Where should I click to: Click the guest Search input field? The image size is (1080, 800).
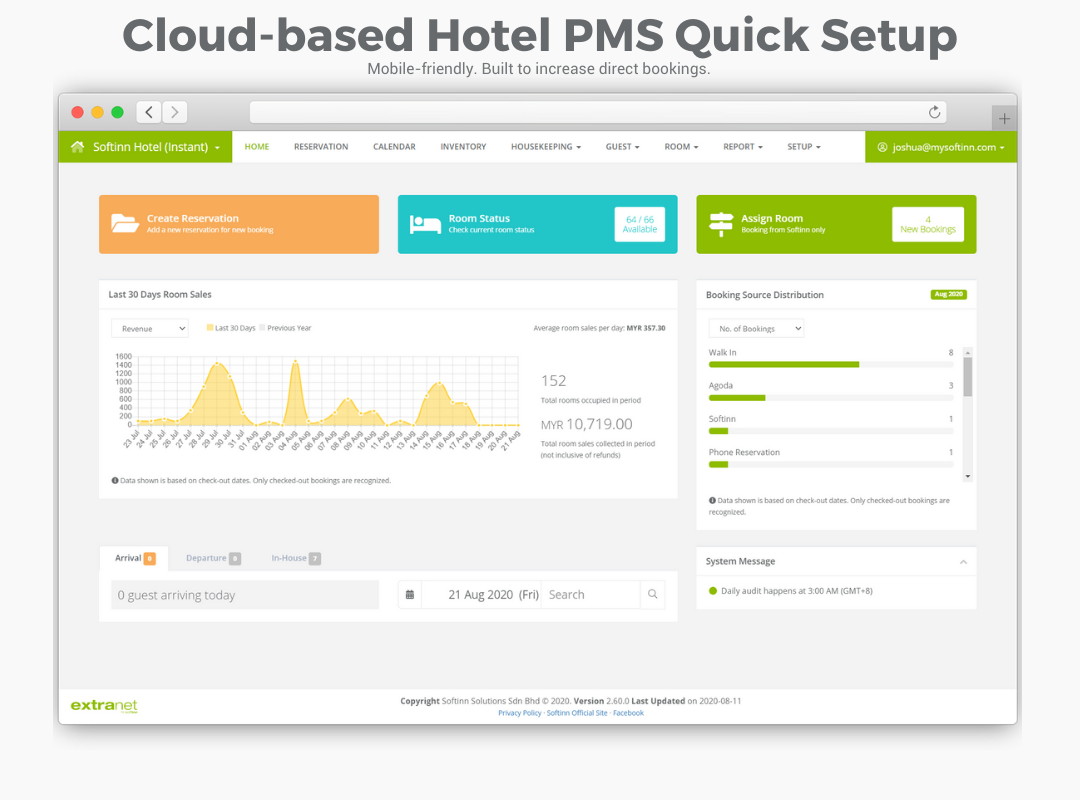tap(590, 595)
